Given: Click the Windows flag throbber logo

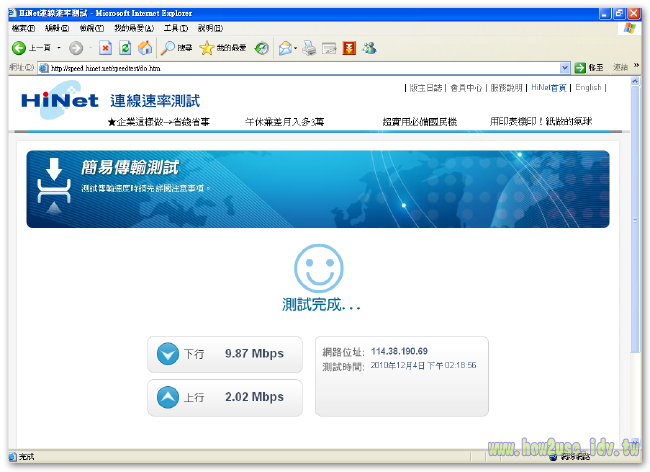Looking at the screenshot, I should click(x=629, y=28).
